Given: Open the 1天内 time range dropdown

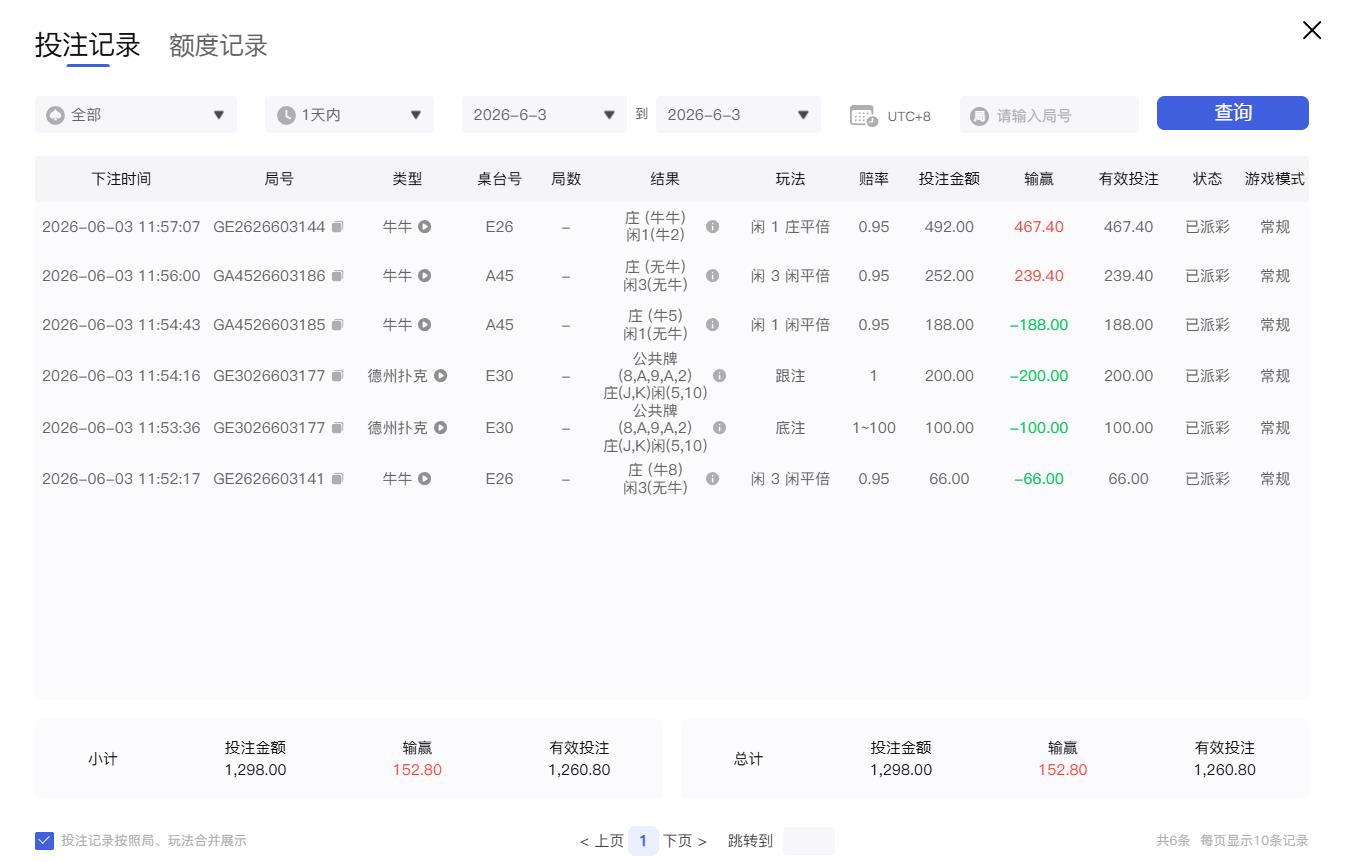Looking at the screenshot, I should [350, 115].
